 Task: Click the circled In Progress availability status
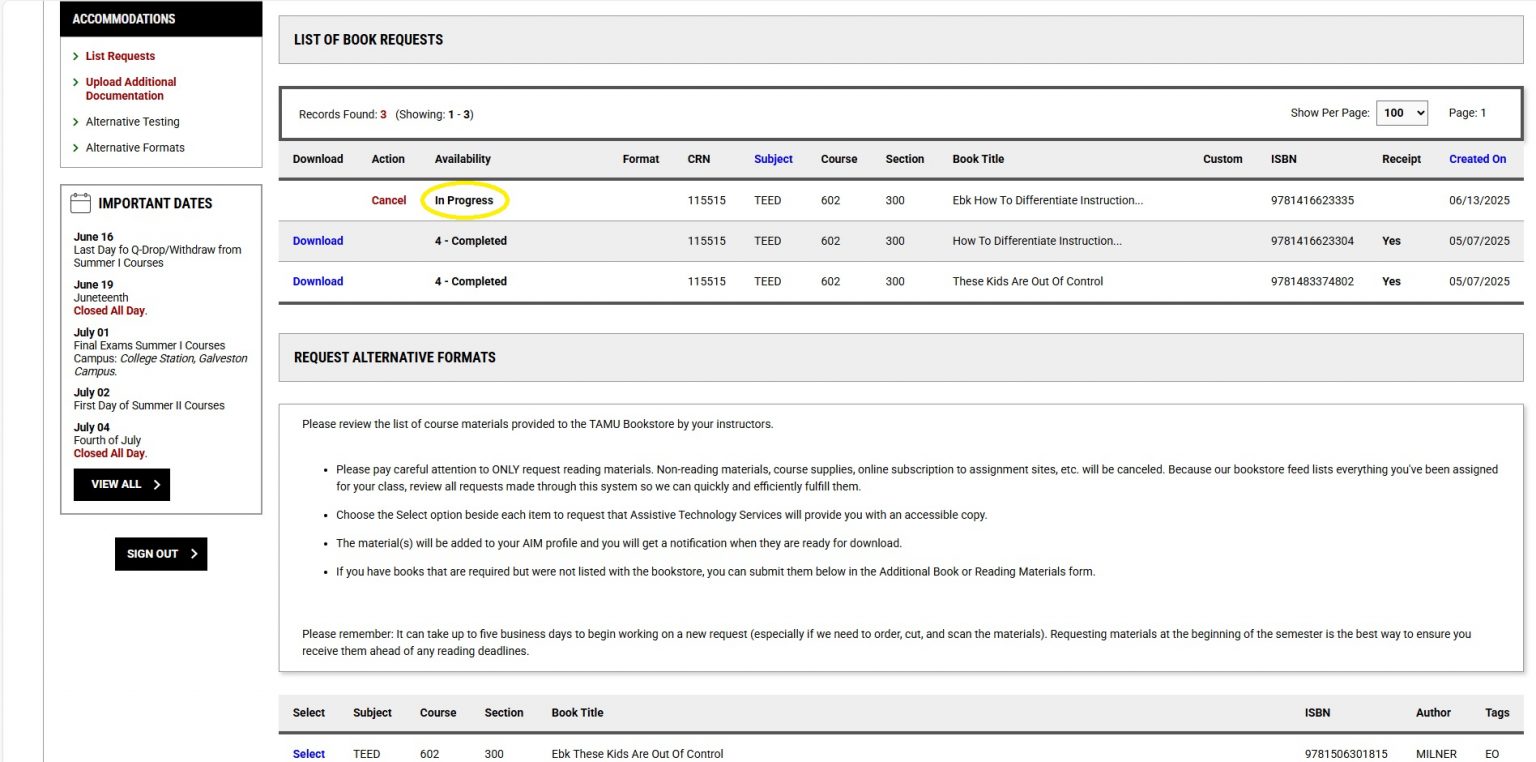[464, 200]
